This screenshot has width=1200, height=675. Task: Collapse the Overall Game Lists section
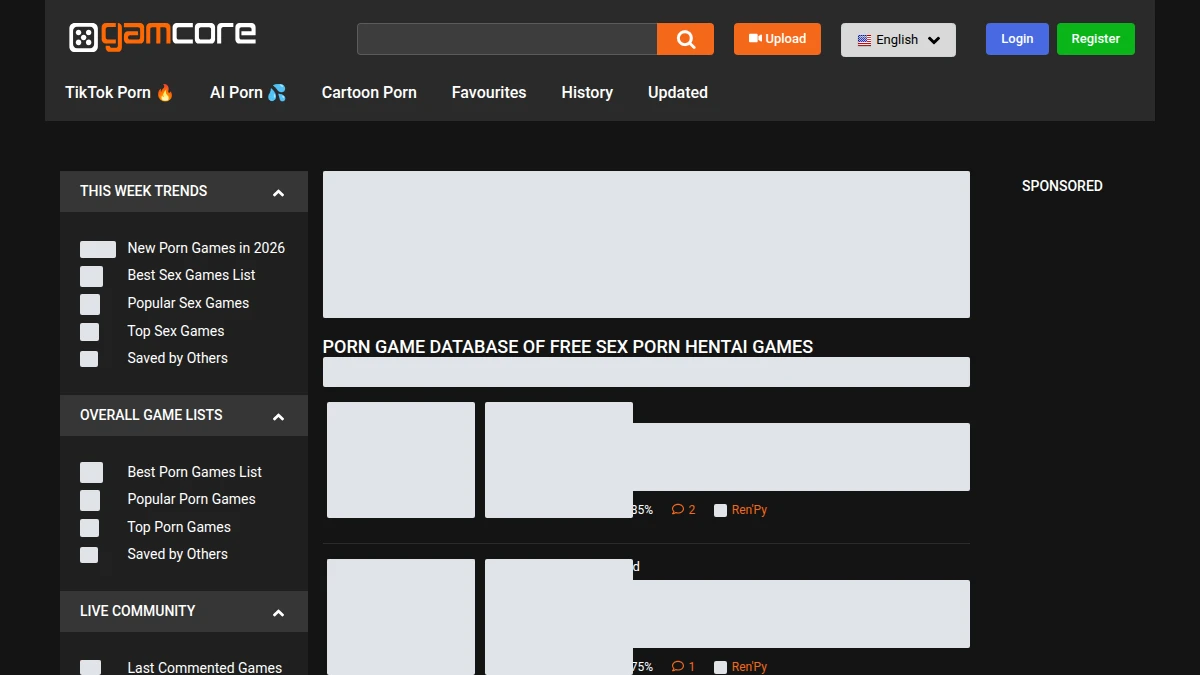click(x=278, y=417)
